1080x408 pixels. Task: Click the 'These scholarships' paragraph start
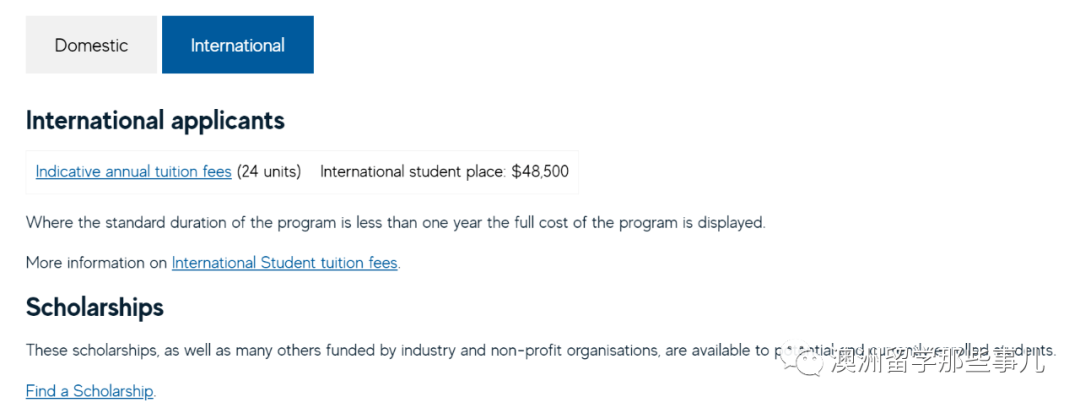click(x=80, y=351)
